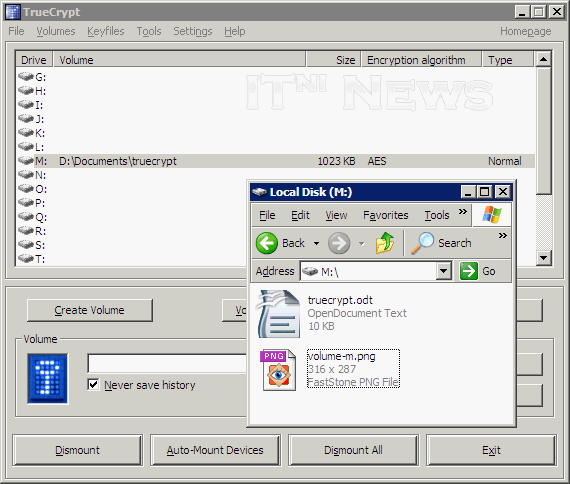Click green Back arrow in Explorer
The image size is (570, 484).
[x=267, y=243]
